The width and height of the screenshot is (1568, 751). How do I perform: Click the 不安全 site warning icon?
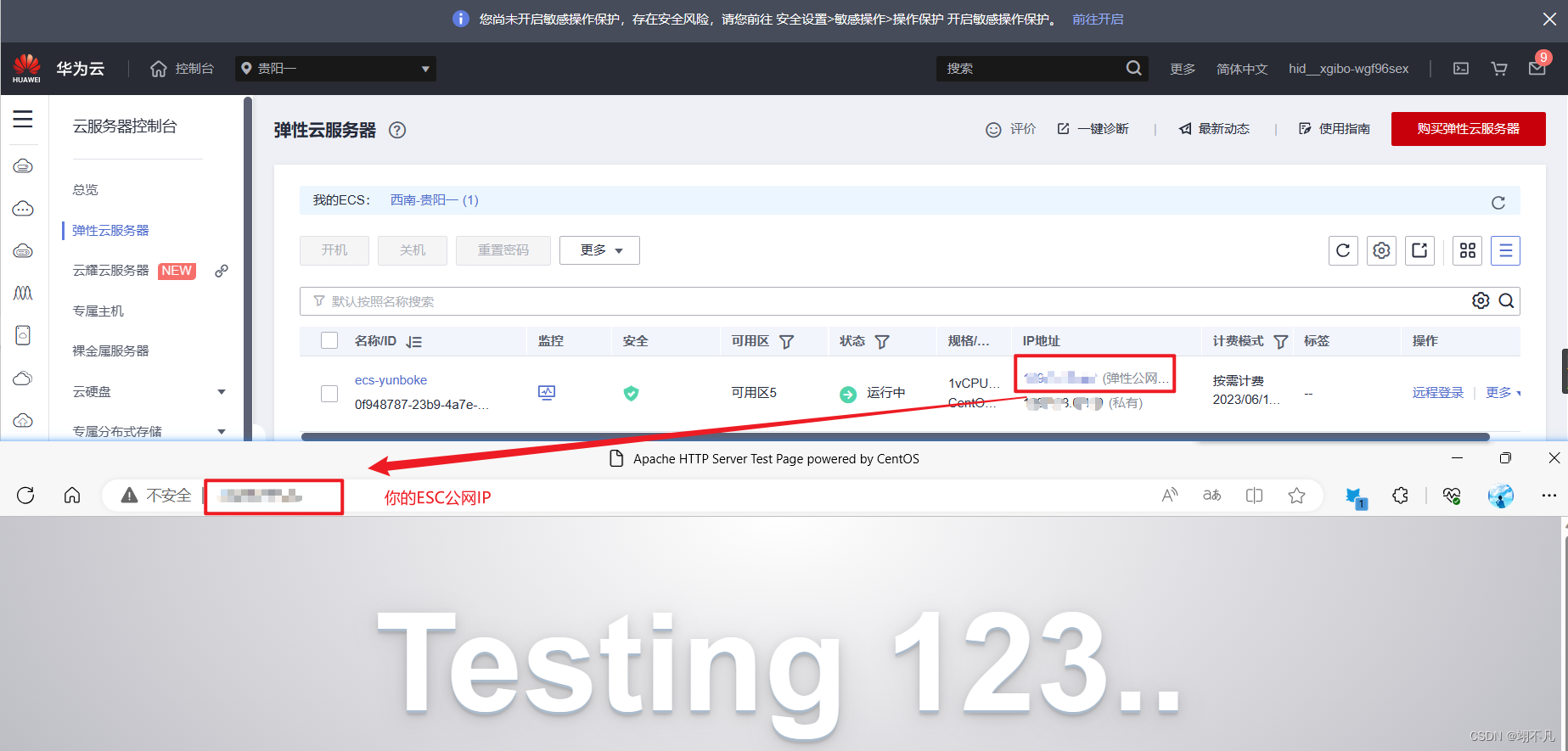click(x=129, y=496)
